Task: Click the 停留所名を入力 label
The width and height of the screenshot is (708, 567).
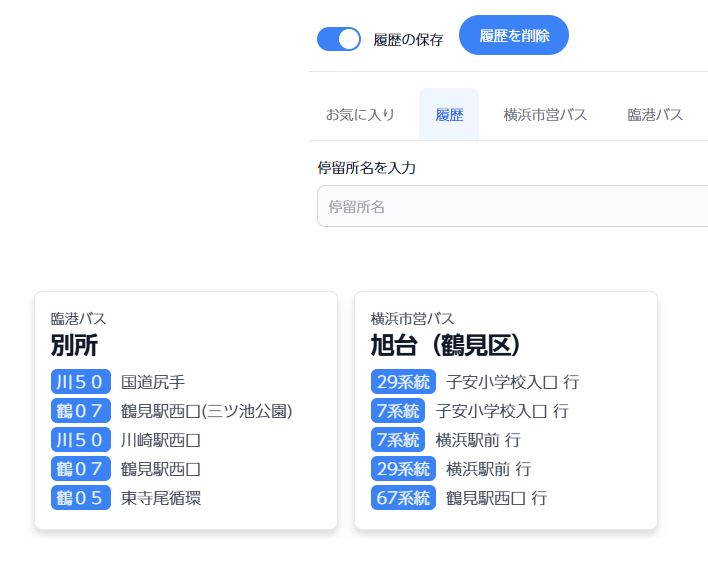Action: (366, 168)
